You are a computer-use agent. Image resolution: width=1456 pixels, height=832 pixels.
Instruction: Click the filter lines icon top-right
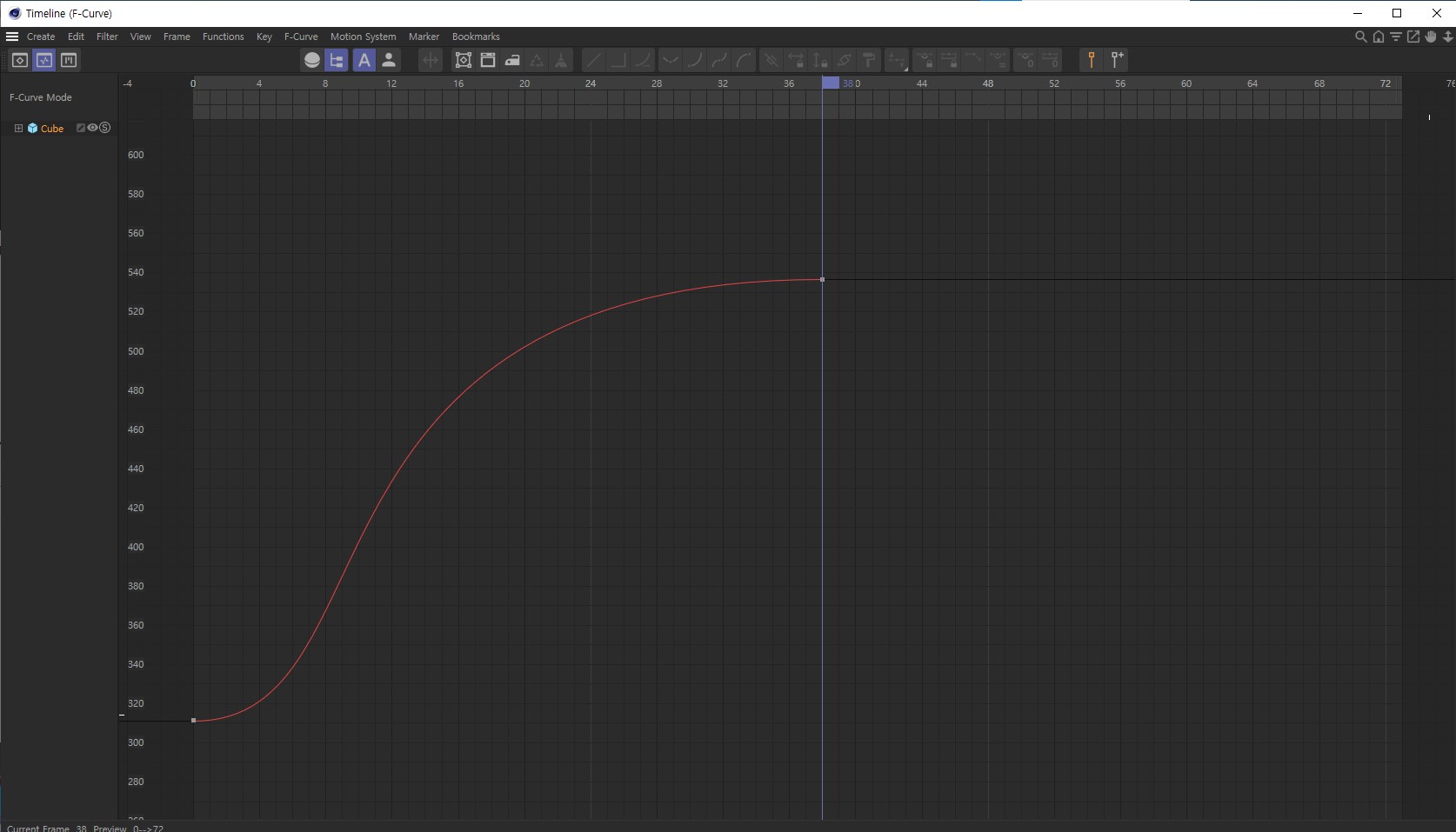pos(1396,37)
